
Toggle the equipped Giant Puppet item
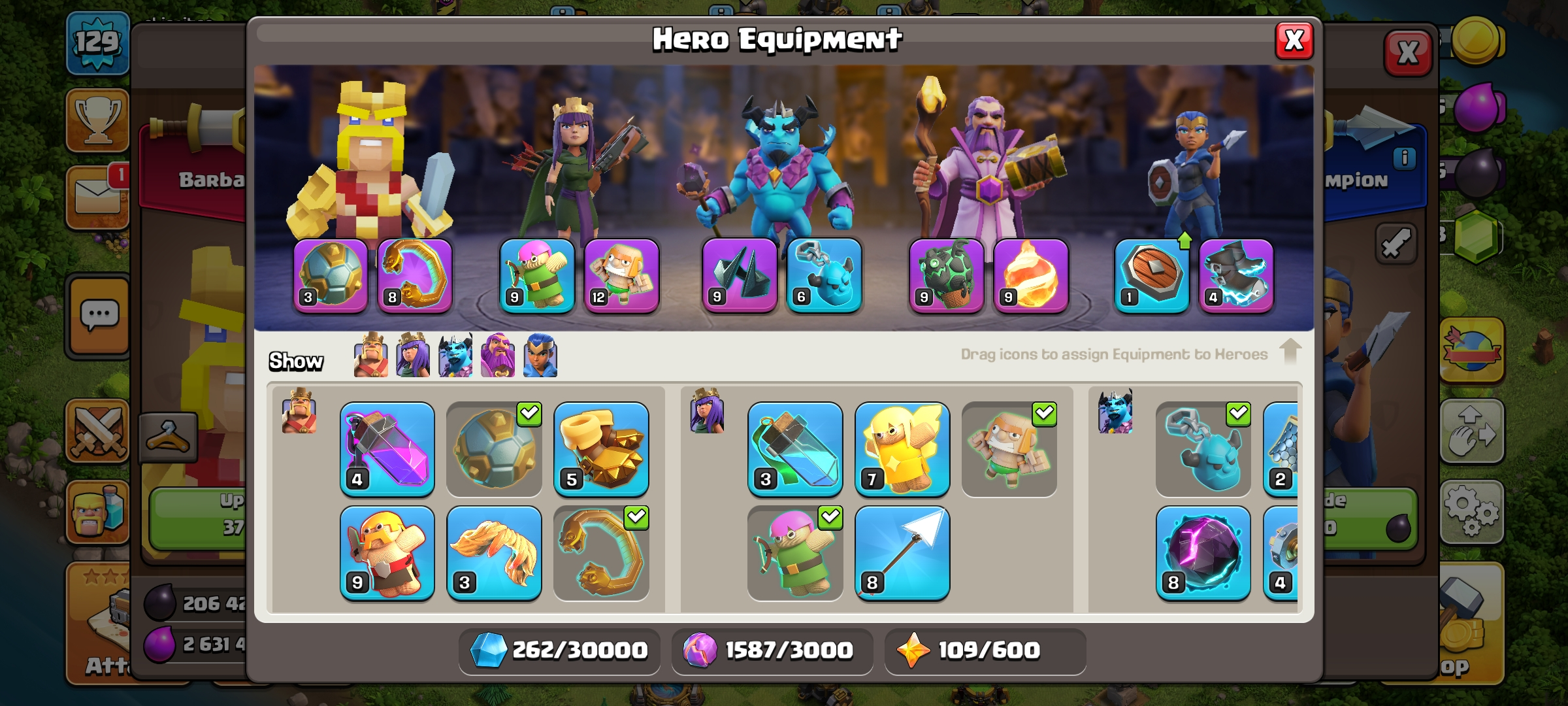pyautogui.click(x=1009, y=449)
